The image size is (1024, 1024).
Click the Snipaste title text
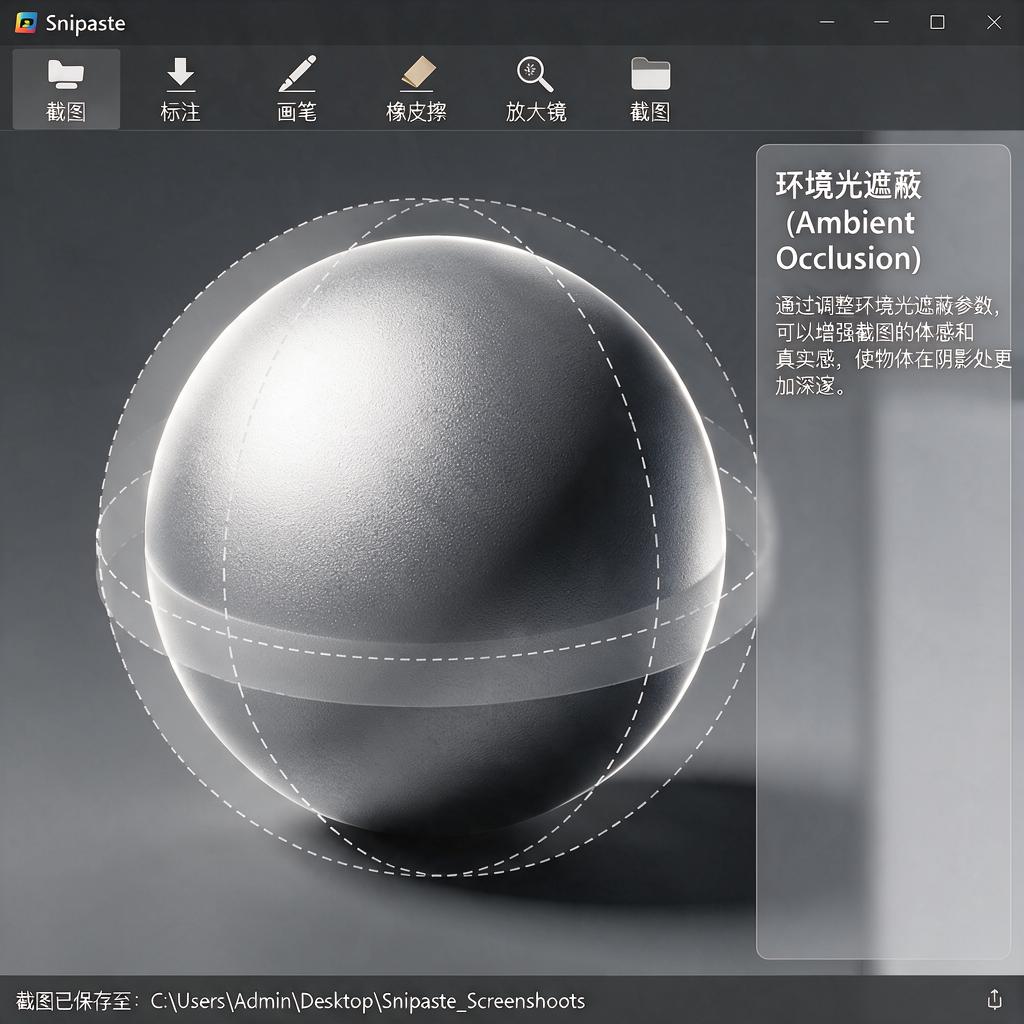(x=85, y=24)
